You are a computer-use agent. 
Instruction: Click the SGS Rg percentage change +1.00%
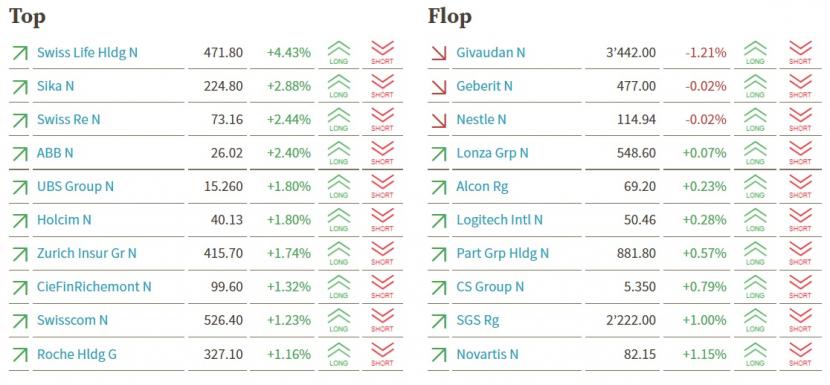coord(705,320)
